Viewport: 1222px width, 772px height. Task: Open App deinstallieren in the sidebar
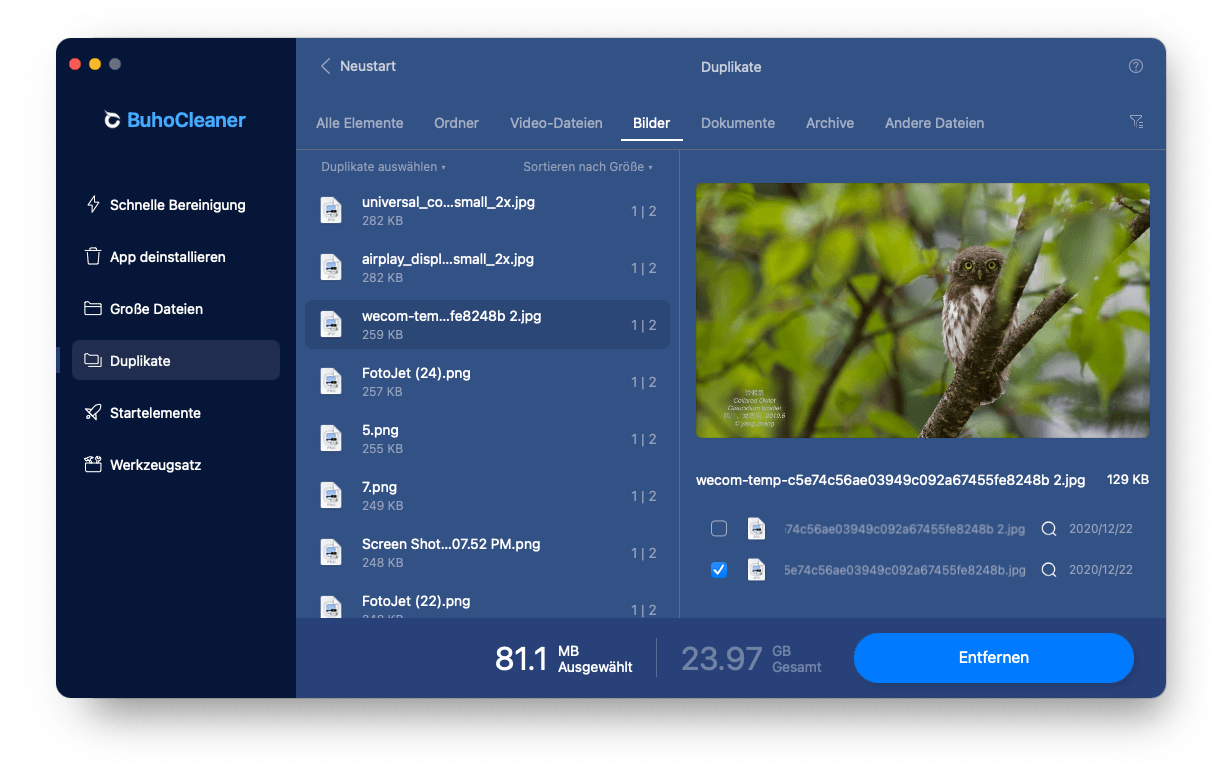click(x=176, y=257)
